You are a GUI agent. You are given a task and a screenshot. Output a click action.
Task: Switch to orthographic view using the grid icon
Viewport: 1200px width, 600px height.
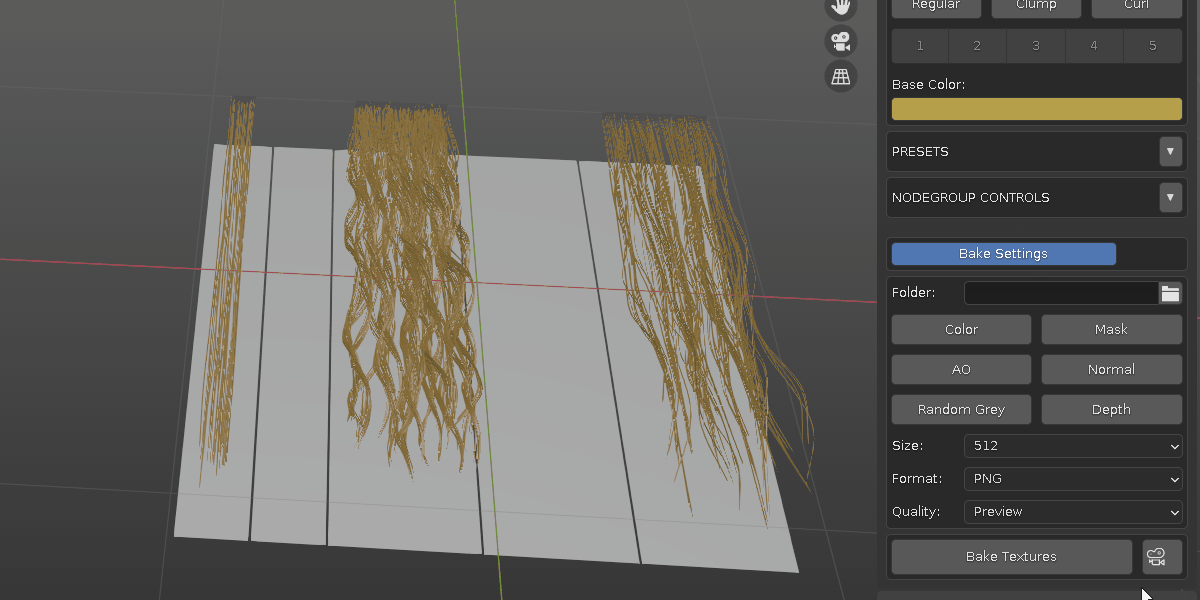840,76
